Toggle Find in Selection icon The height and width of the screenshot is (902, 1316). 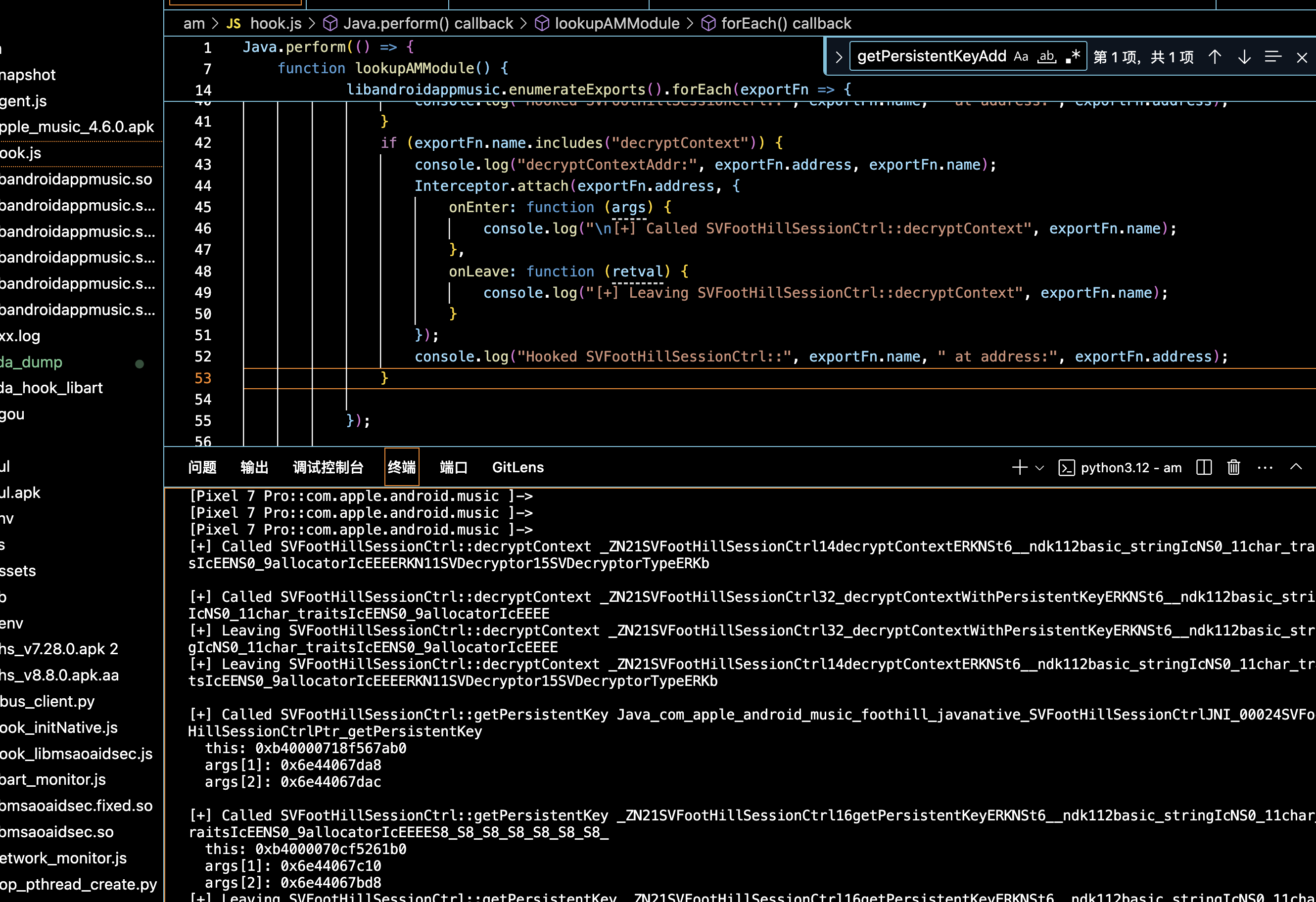coord(1273,56)
